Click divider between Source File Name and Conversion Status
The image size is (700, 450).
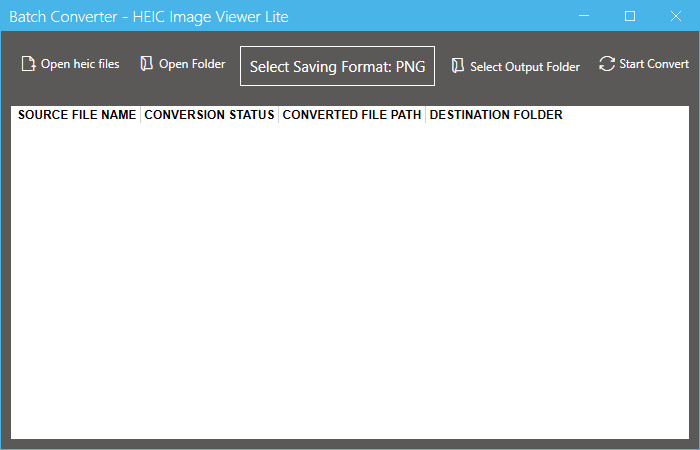pos(140,115)
